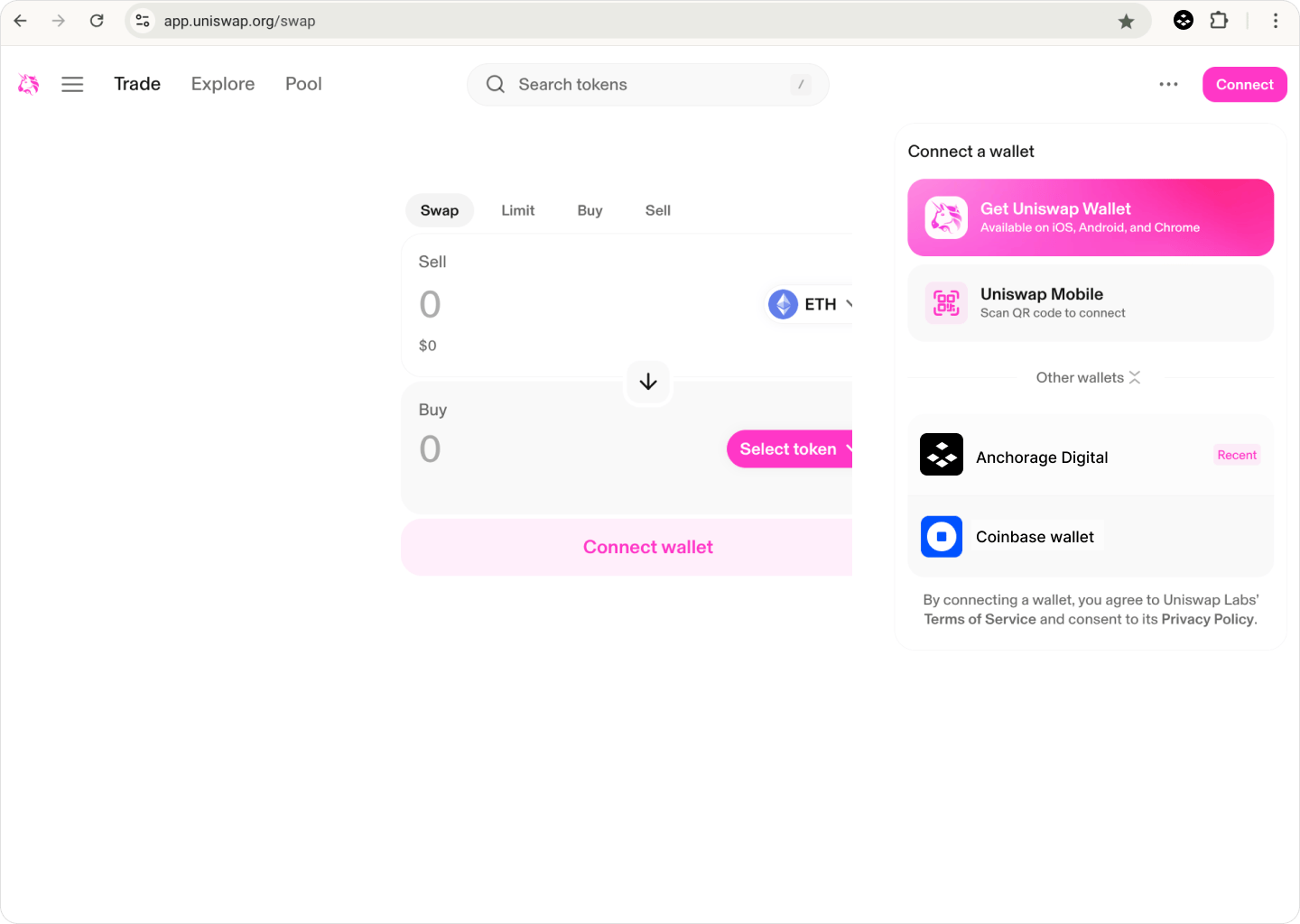Click the Buy amount input
1300x924 pixels.
click(x=430, y=448)
